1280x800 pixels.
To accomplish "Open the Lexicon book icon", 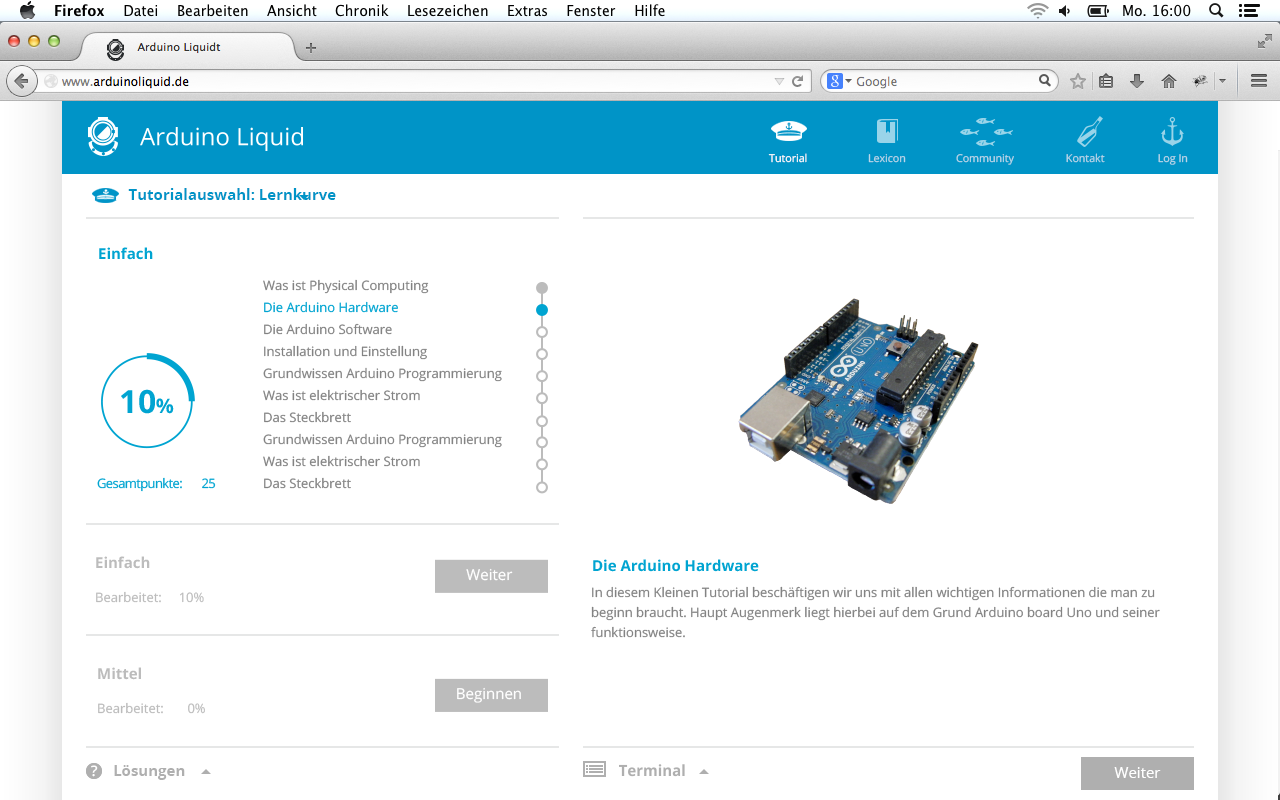I will pyautogui.click(x=887, y=132).
